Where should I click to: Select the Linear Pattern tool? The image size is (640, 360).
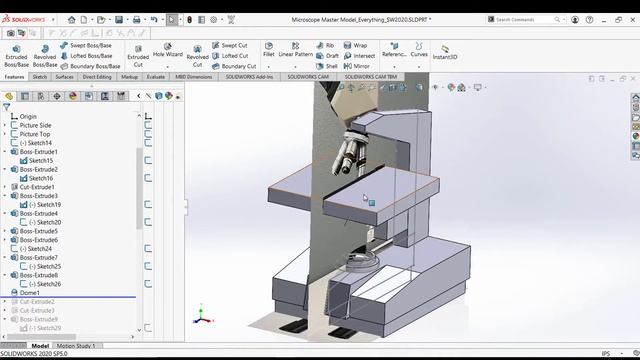(296, 49)
